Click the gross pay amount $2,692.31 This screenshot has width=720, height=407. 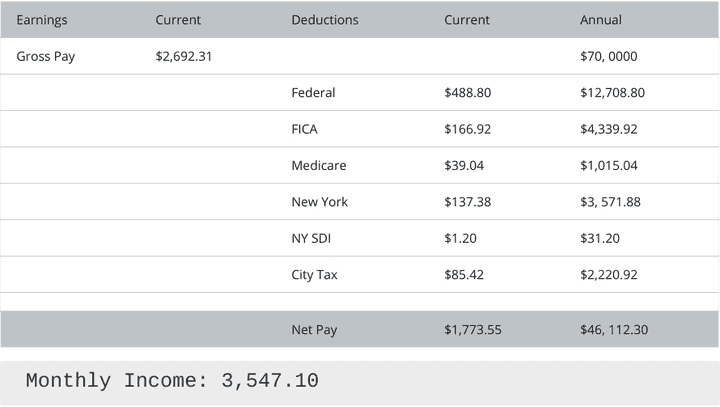coord(184,57)
